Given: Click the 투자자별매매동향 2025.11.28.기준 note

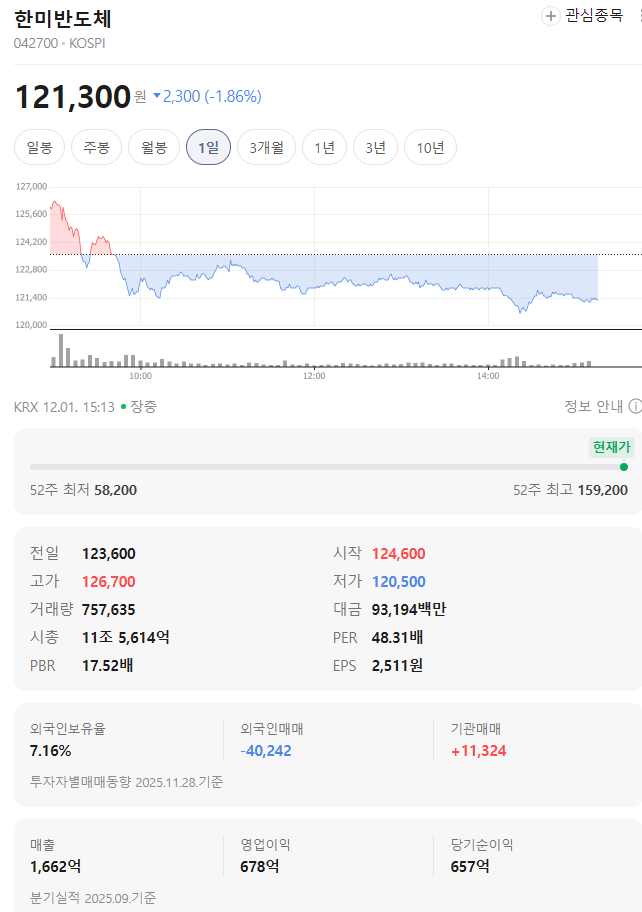Looking at the screenshot, I should (126, 782).
